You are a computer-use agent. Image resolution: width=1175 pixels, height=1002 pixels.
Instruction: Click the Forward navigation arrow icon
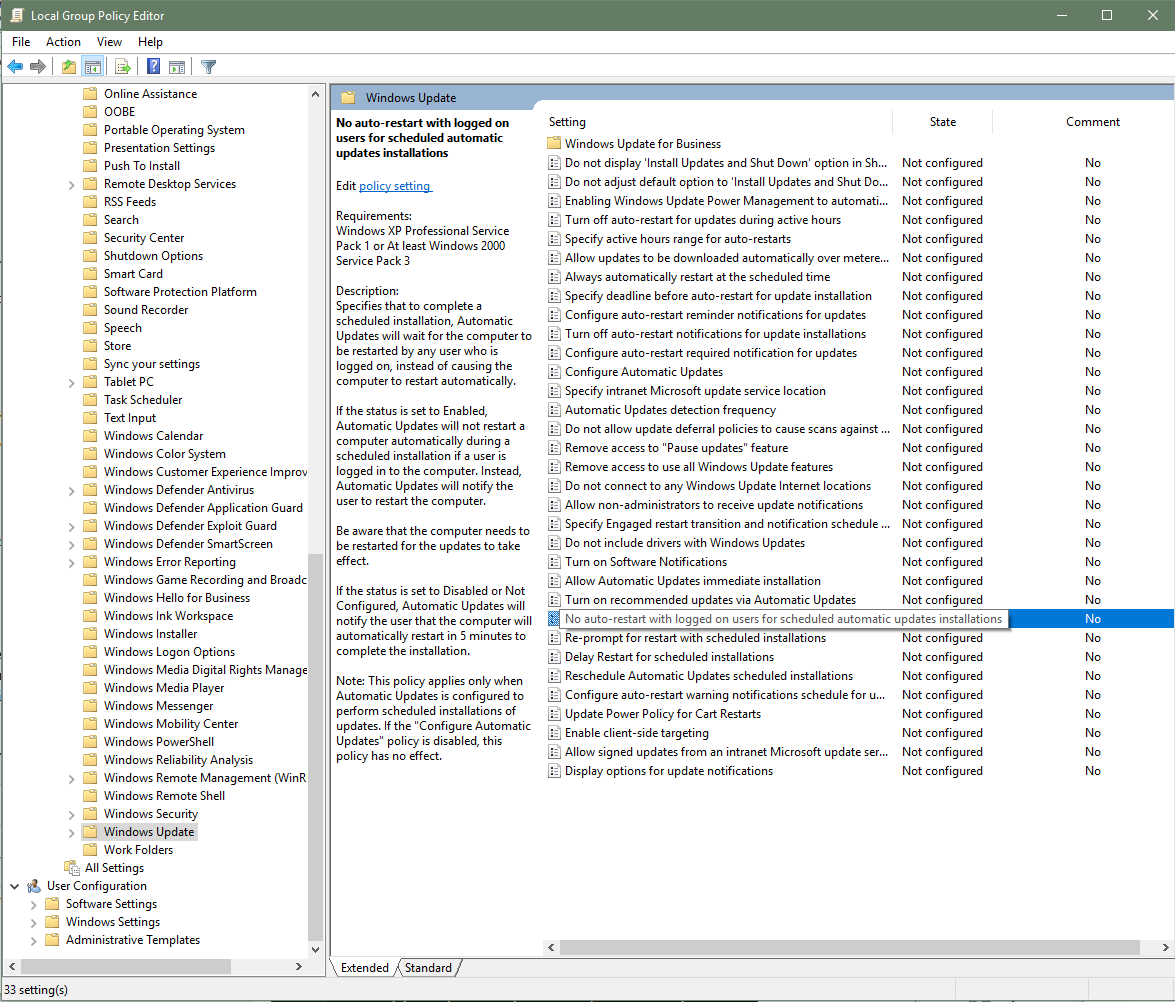tap(38, 66)
